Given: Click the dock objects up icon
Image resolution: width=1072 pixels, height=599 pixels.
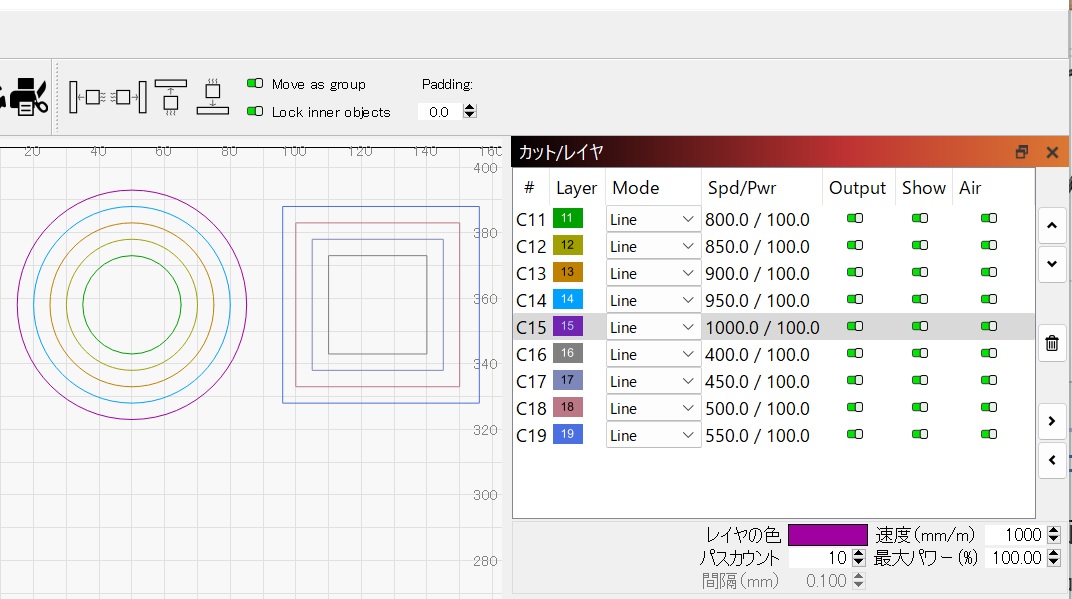Looking at the screenshot, I should 171,96.
